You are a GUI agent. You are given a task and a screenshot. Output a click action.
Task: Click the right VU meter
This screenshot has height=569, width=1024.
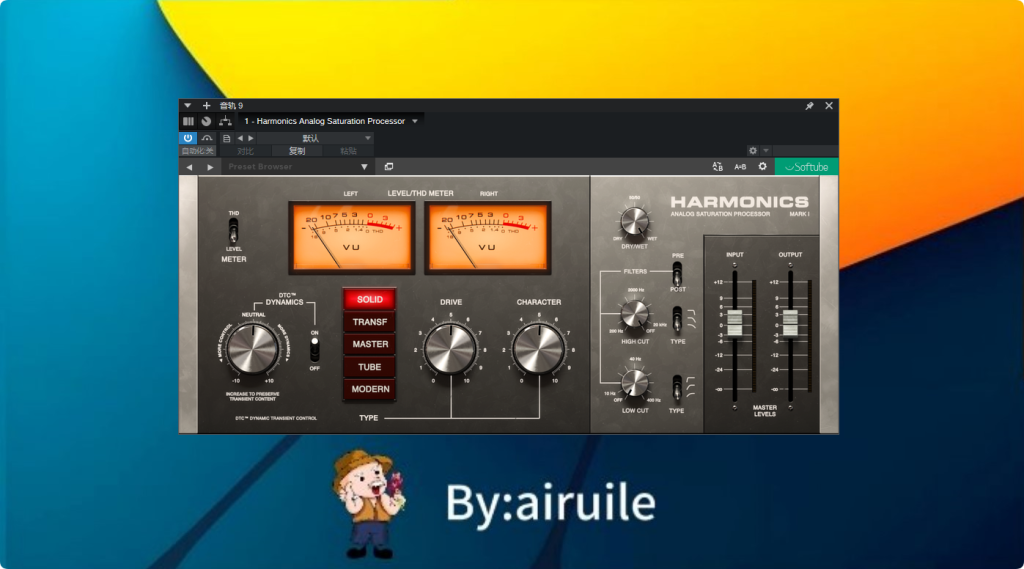[x=488, y=237]
